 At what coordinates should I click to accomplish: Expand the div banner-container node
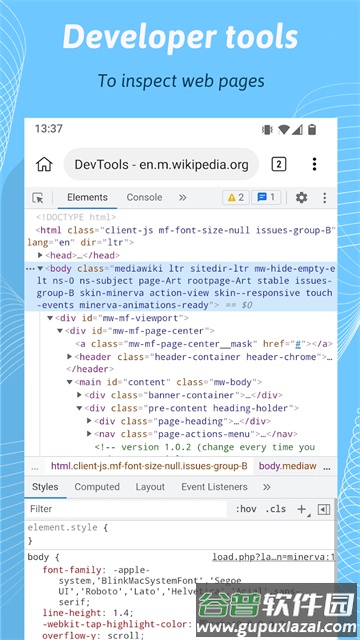pyautogui.click(x=80, y=395)
